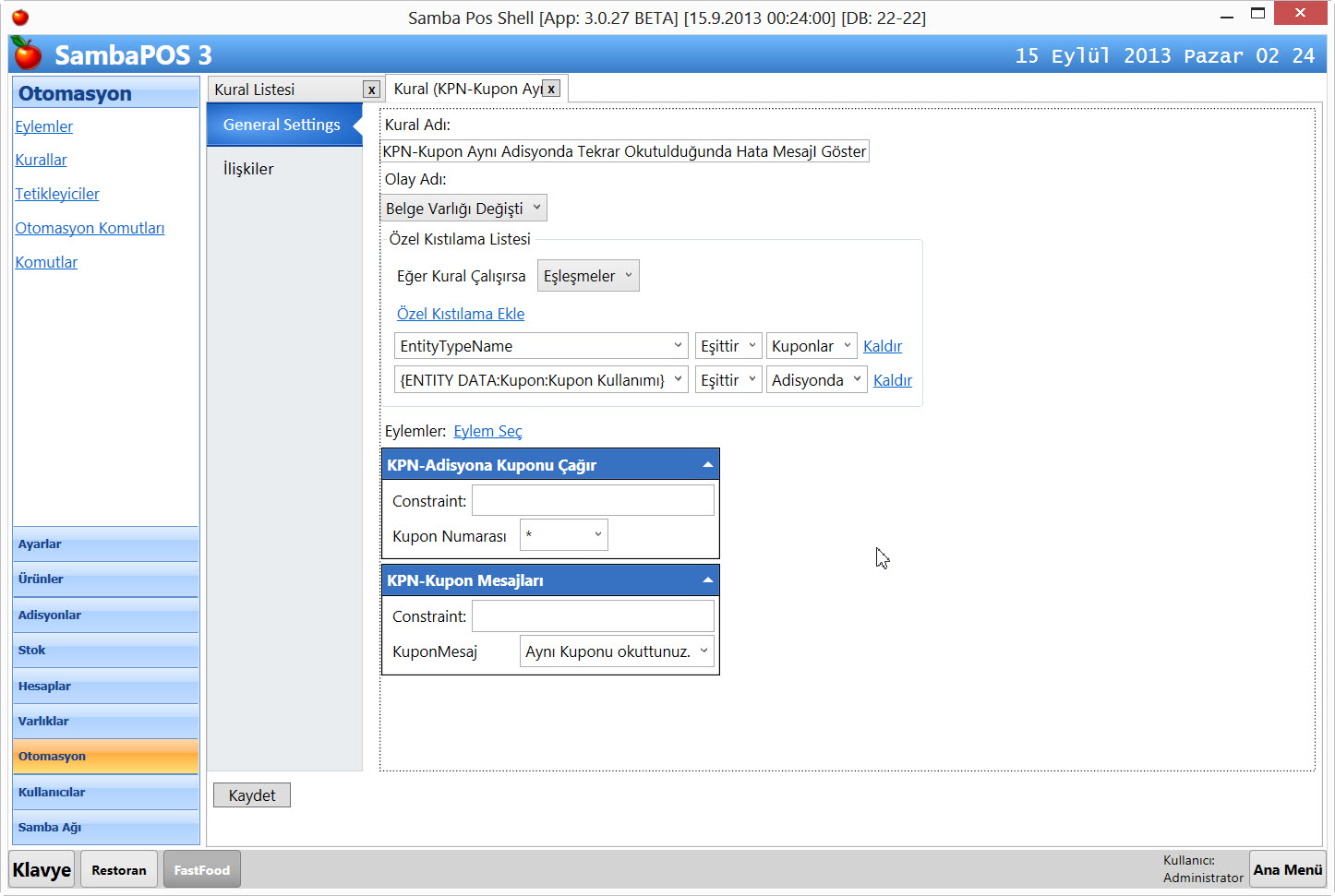Expand the EntityTypeName combo box
Screen dimensions: 1335x896
click(541, 346)
